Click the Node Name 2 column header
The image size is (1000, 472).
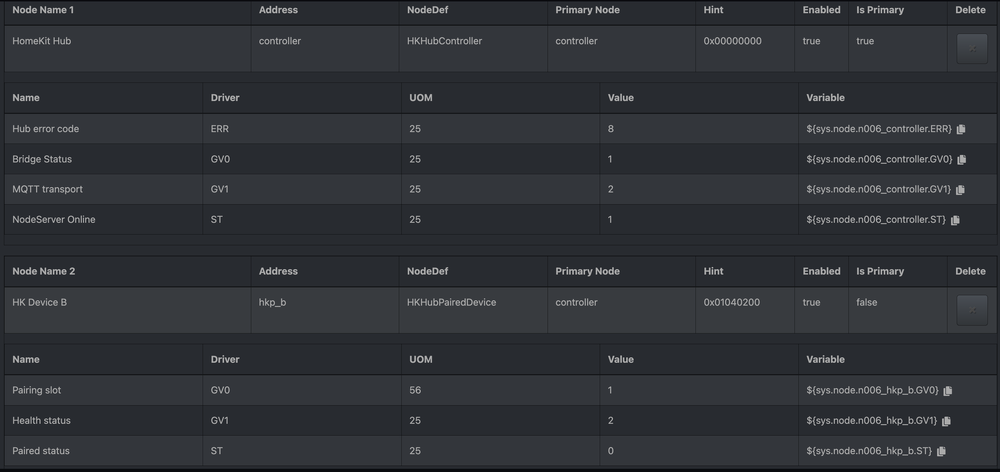pyautogui.click(x=43, y=272)
